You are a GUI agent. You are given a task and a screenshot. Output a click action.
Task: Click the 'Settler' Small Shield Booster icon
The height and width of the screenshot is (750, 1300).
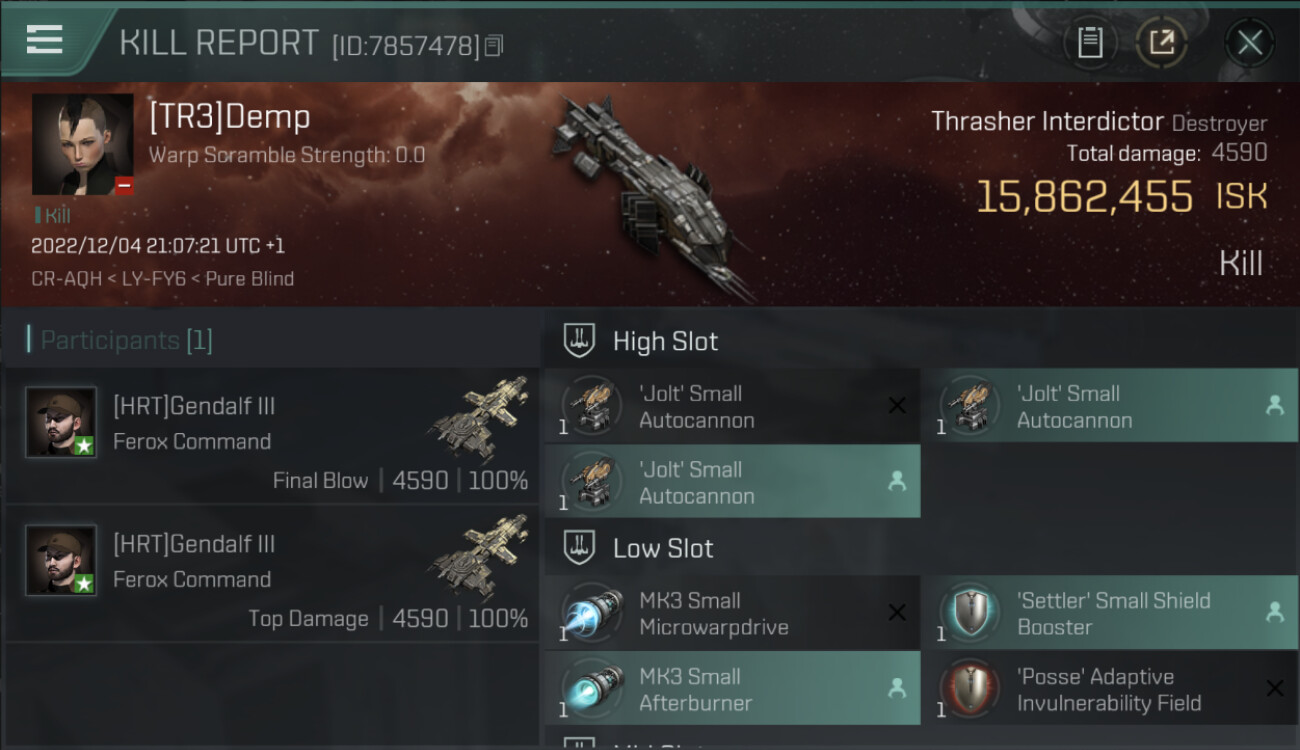click(x=969, y=613)
